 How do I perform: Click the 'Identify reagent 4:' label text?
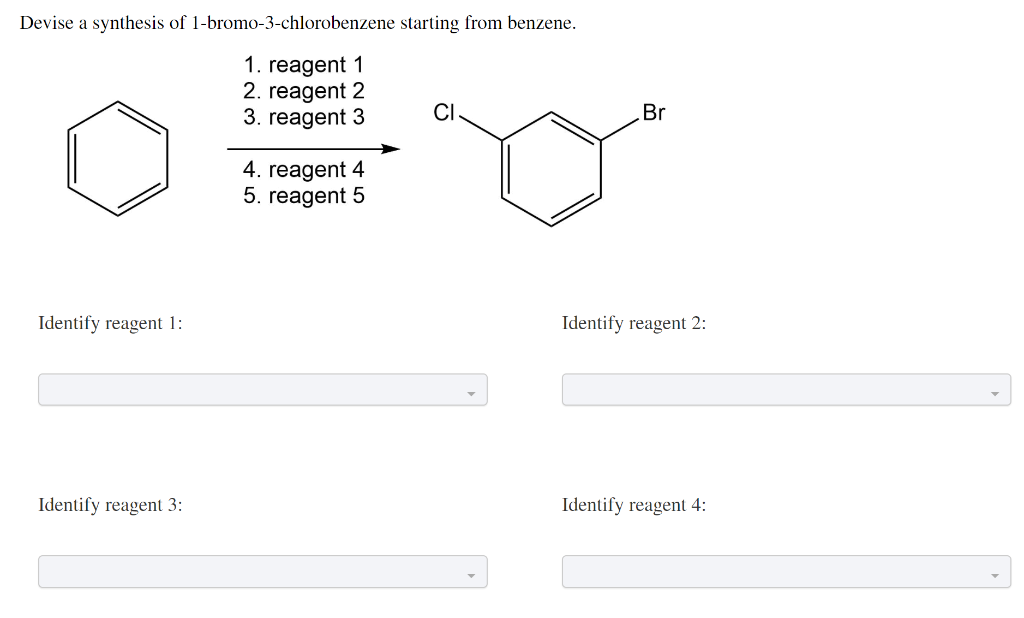tap(634, 505)
